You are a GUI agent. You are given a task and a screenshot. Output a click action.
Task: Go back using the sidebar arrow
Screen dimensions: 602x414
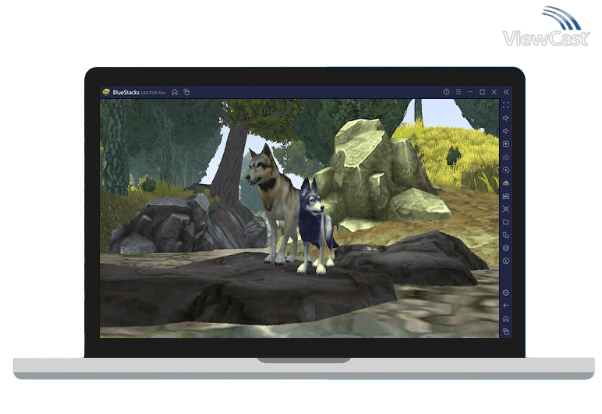click(x=506, y=306)
